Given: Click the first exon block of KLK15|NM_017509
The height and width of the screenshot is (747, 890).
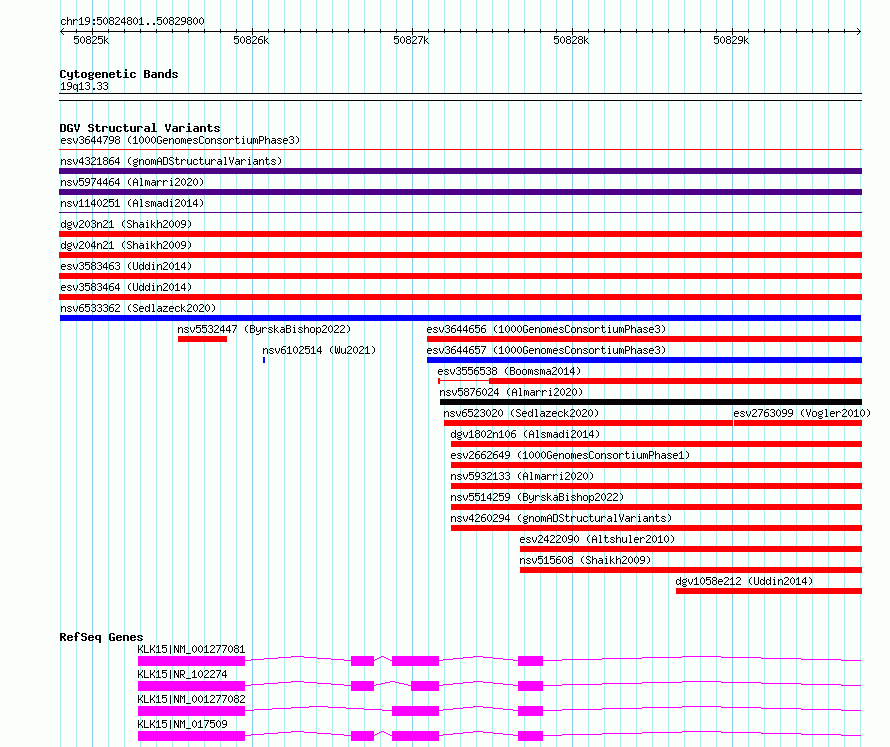Looking at the screenshot, I should [x=191, y=736].
